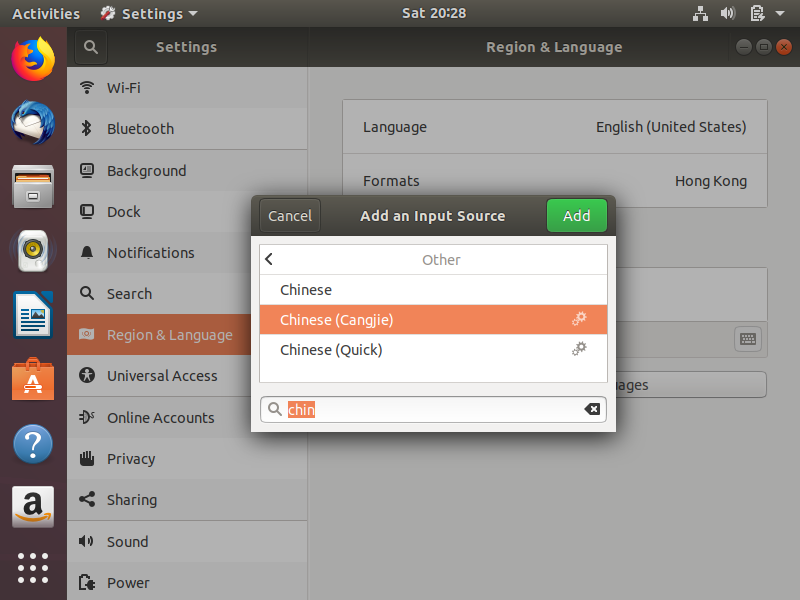Viewport: 800px width, 600px height.
Task: Click the Bluetooth symbol in sidebar
Action: pos(87,128)
